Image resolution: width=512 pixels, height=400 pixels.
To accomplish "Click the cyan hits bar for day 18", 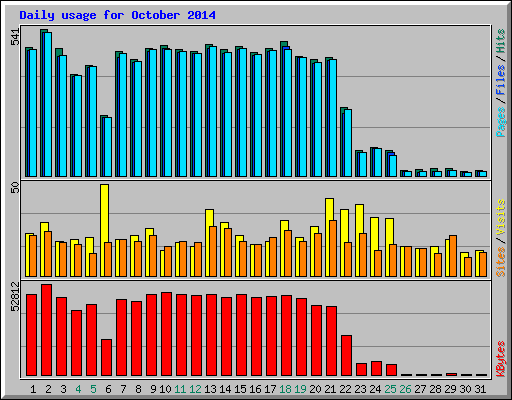I will (x=288, y=113).
